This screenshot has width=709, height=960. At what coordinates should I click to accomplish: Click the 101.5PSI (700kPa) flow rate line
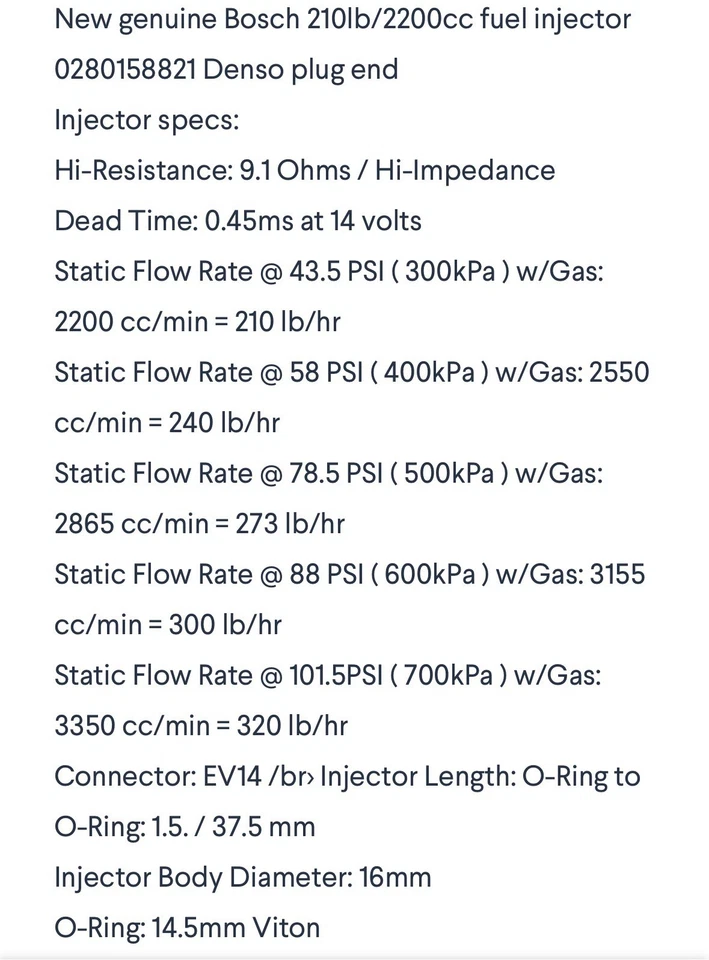pos(327,676)
